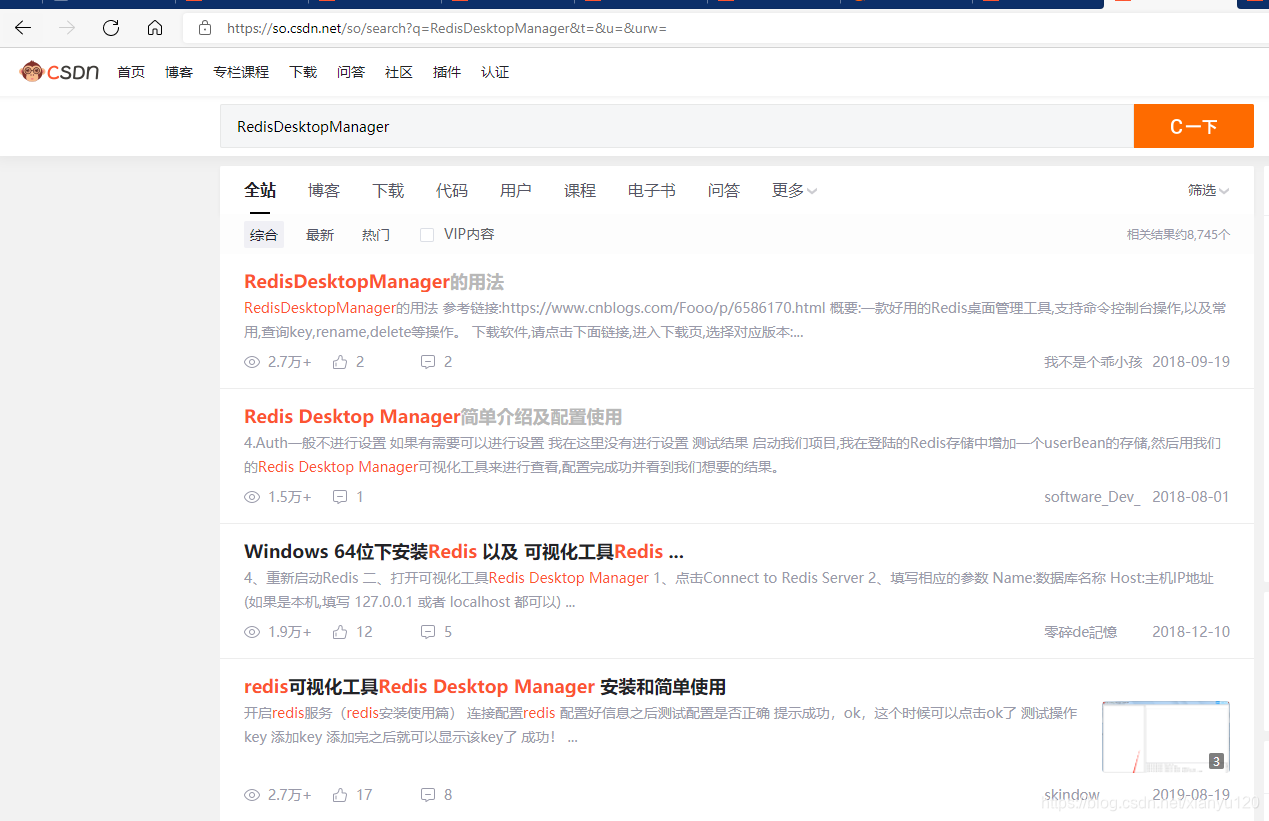This screenshot has height=821, width=1269.
Task: Switch to the 课程 tab
Action: point(580,190)
